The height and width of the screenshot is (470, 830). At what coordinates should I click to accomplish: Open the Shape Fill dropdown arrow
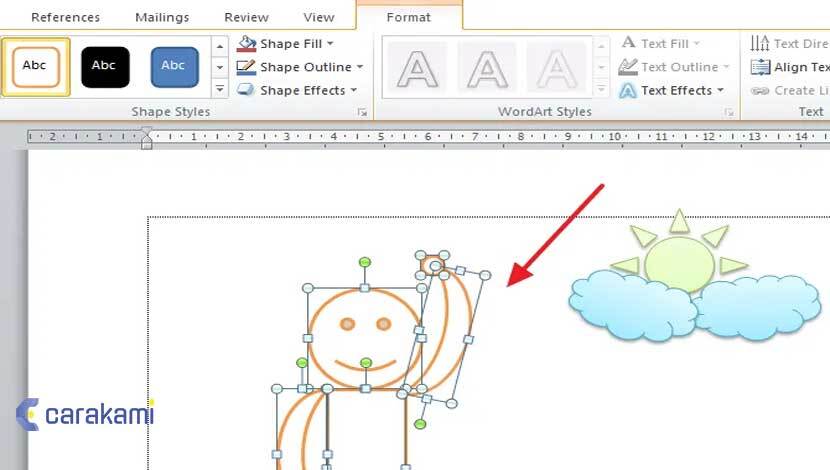pyautogui.click(x=330, y=43)
